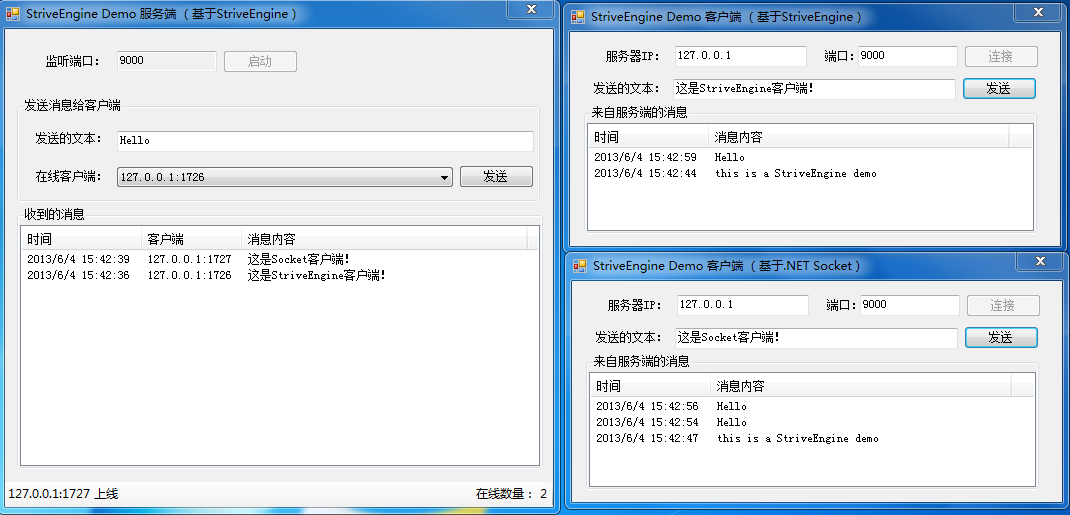Viewport: 1070px width, 515px height.
Task: Click the 监听端口 field showing 9000
Action: [x=167, y=61]
